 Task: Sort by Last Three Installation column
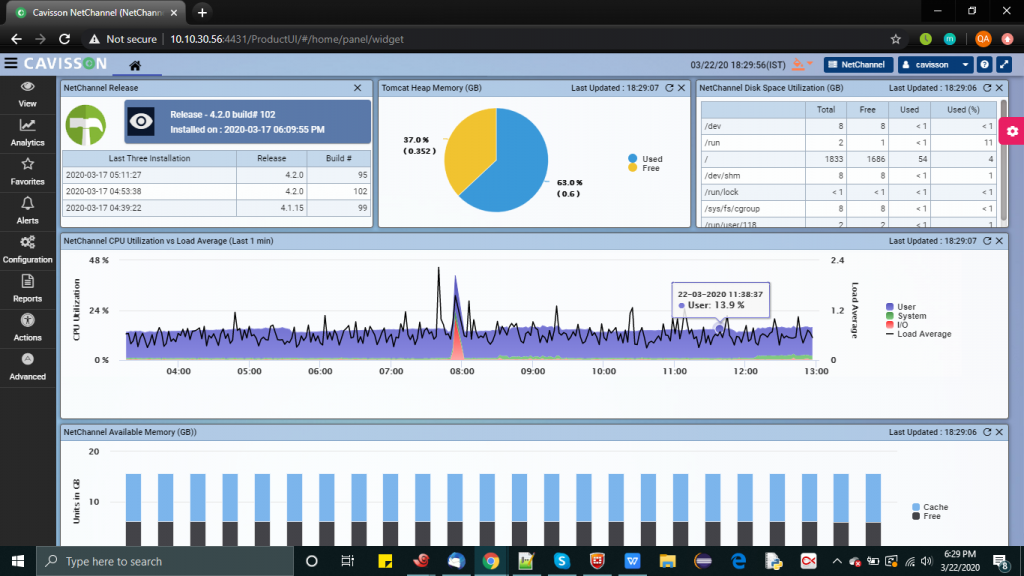[150, 158]
